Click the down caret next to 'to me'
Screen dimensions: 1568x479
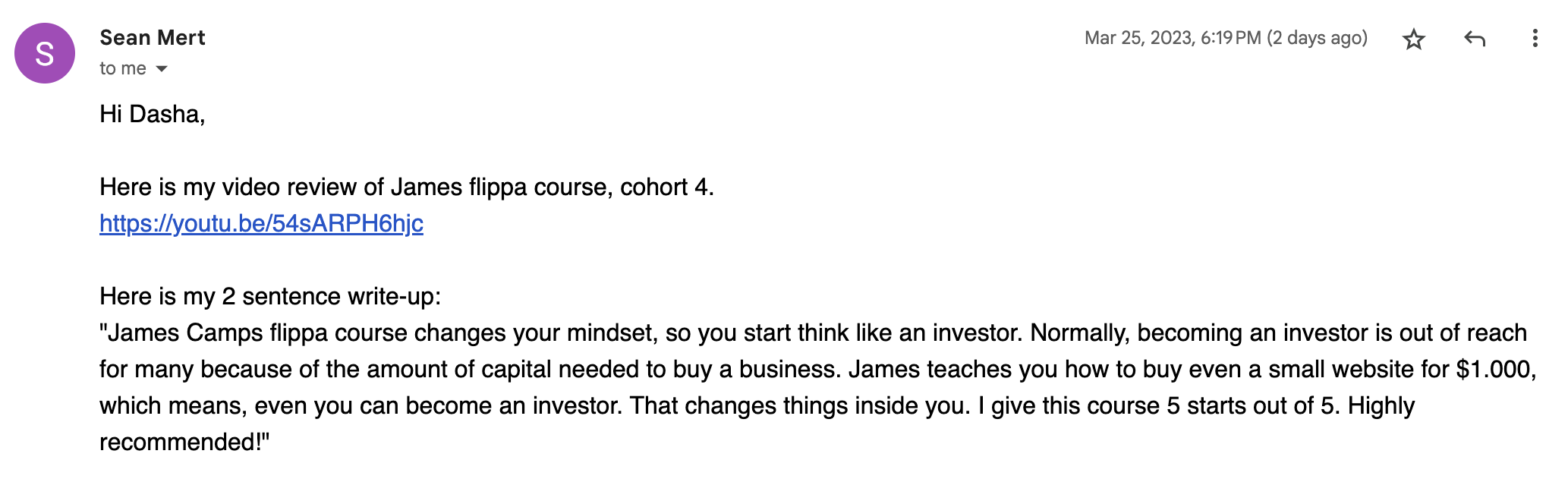coord(162,68)
